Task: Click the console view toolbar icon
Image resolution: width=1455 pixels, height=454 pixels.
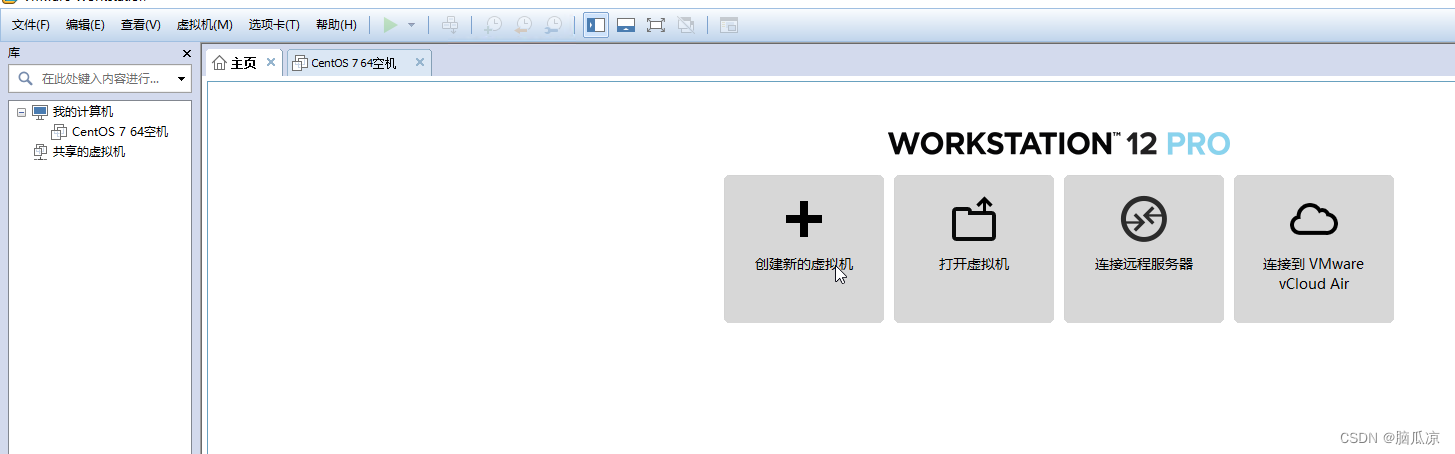Action: pos(728,25)
